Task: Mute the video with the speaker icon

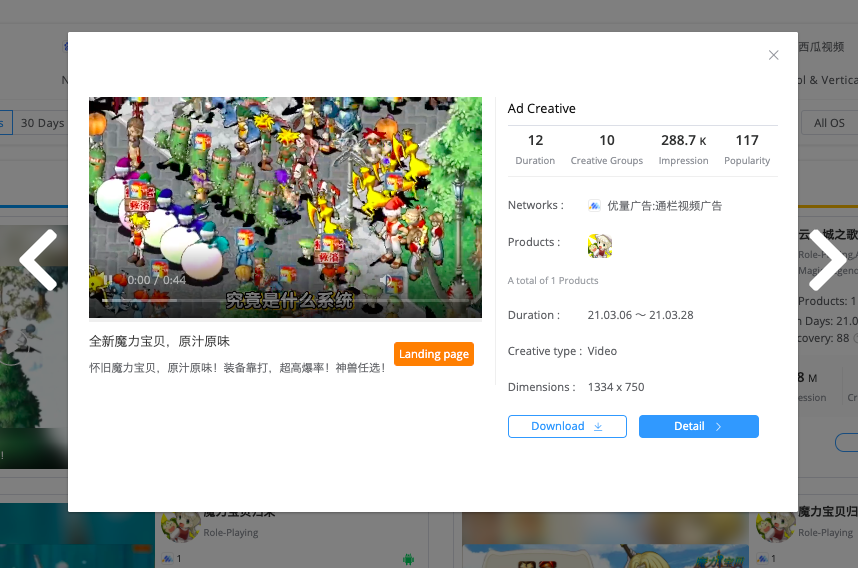Action: 387,280
